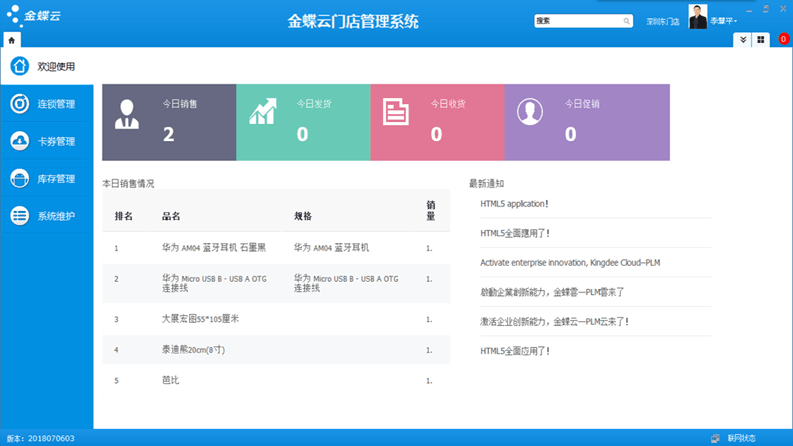
Task: Open notice Activate enterprise innovation, Kingdee Cloud-PLM
Action: point(570,262)
